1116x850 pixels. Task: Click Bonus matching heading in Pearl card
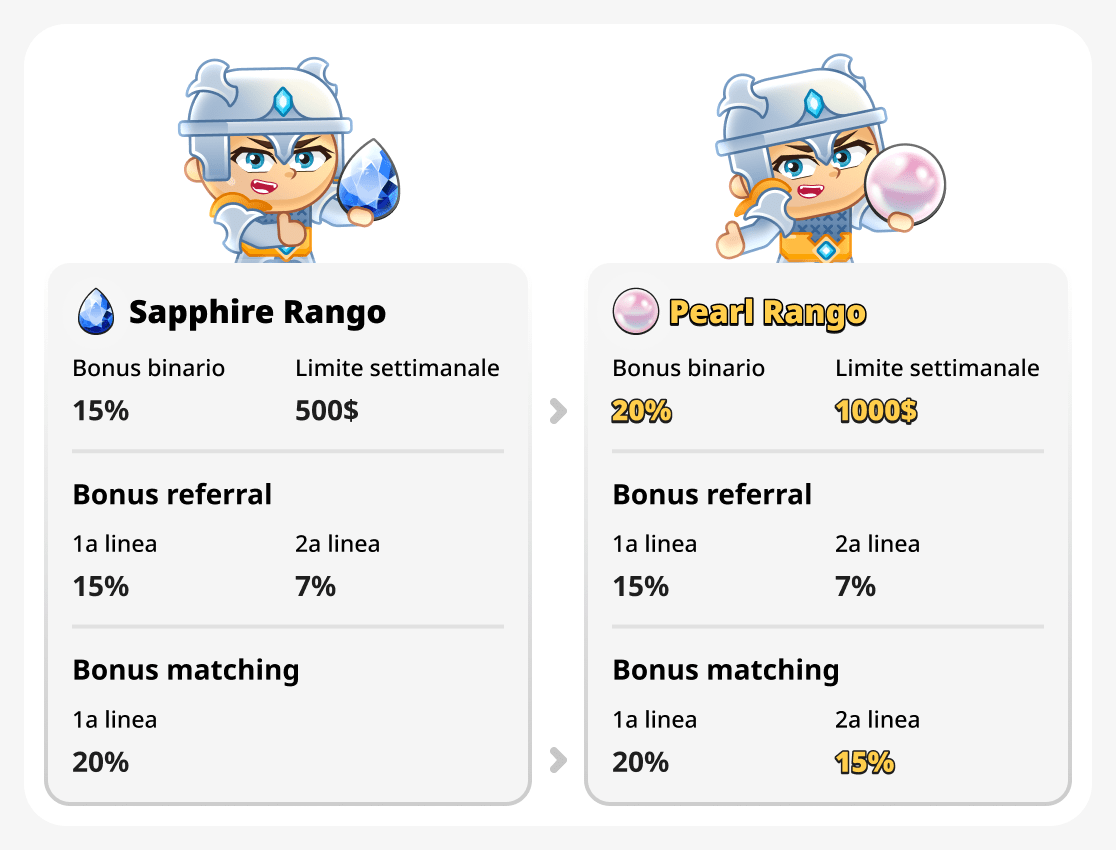(725, 669)
